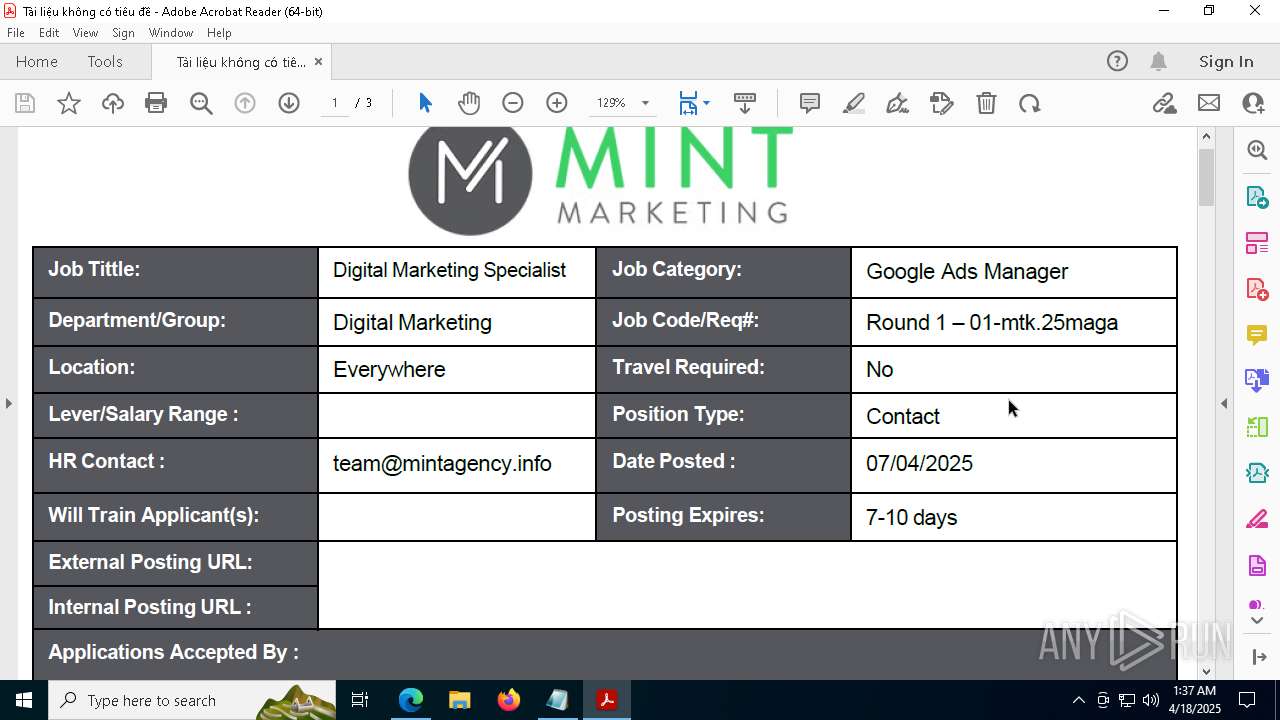Click the 07/04/2025 date value

pyautogui.click(x=919, y=463)
